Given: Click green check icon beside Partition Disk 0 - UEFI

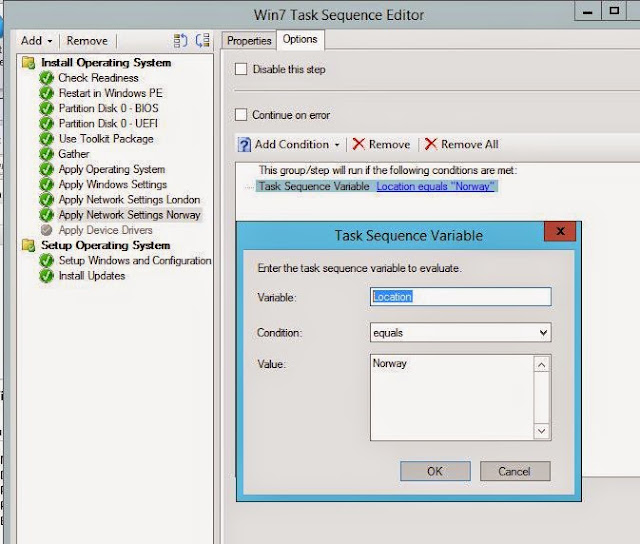Looking at the screenshot, I should 47,124.
